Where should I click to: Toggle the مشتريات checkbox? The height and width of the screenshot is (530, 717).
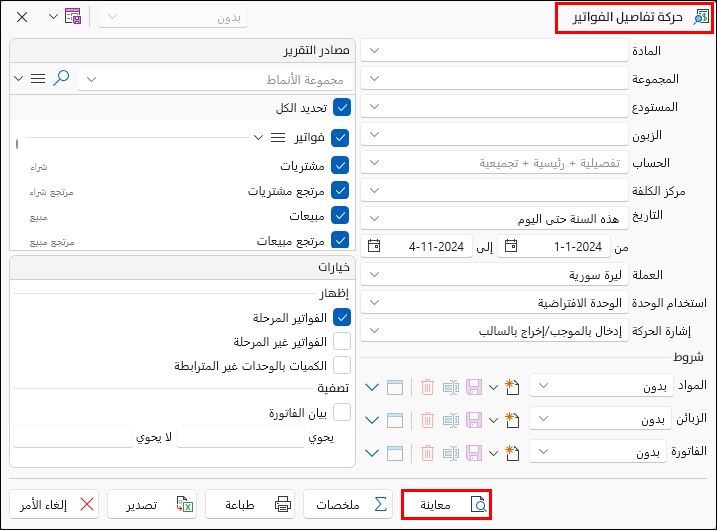(x=340, y=165)
